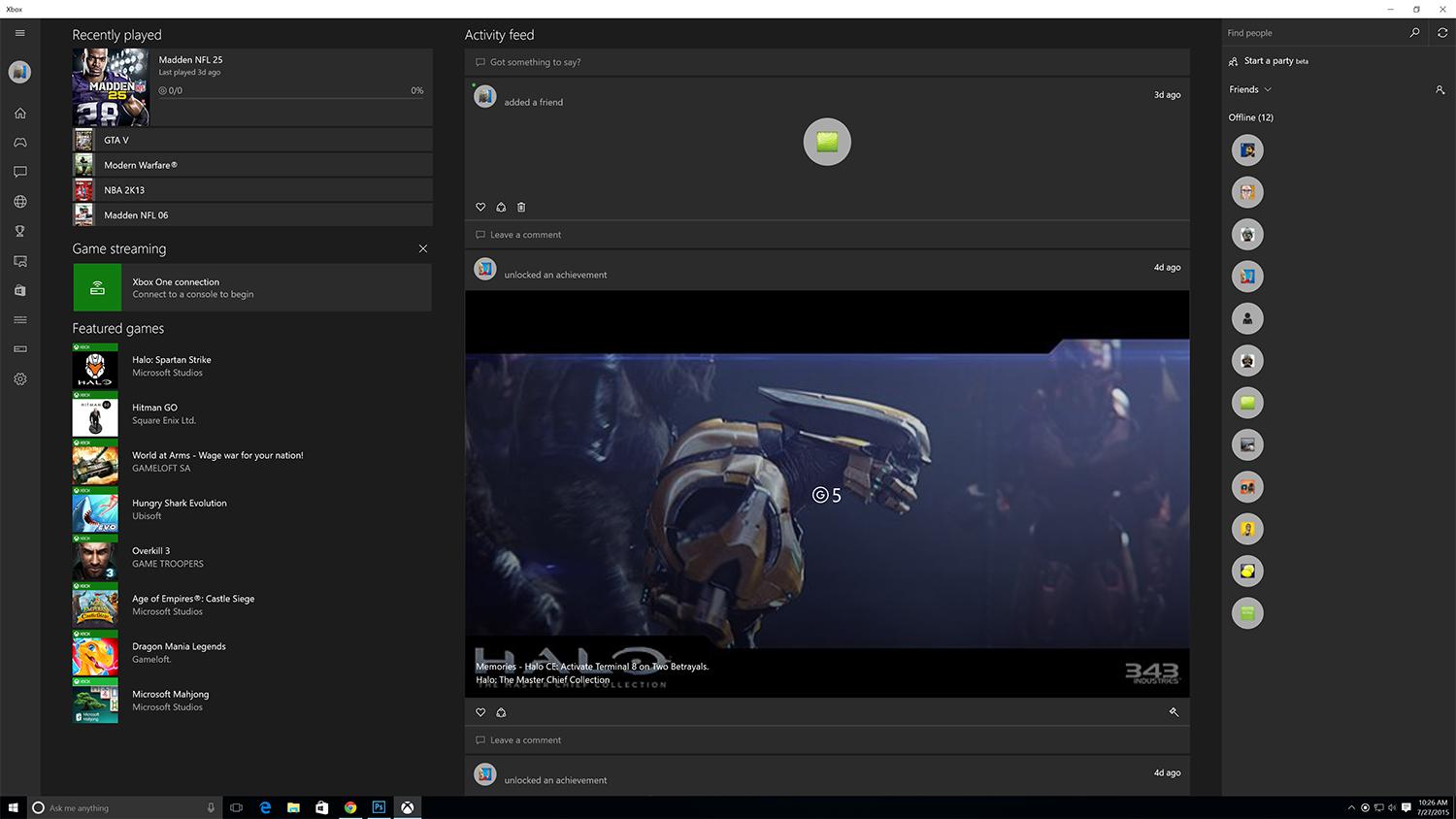1456x819 pixels.
Task: Click the Find people search icon
Action: pyautogui.click(x=1414, y=33)
